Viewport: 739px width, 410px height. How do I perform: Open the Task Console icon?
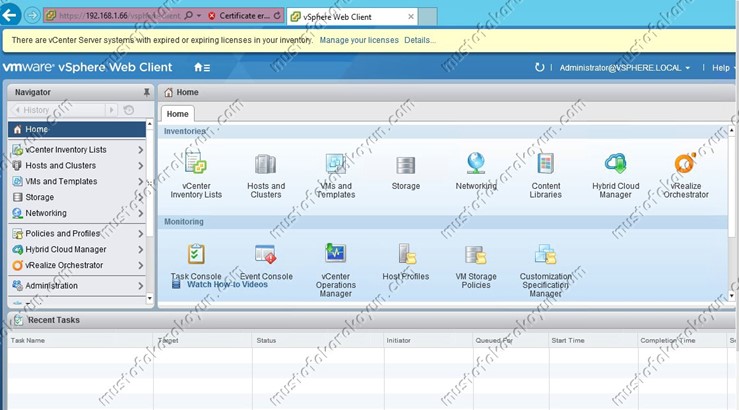click(196, 254)
